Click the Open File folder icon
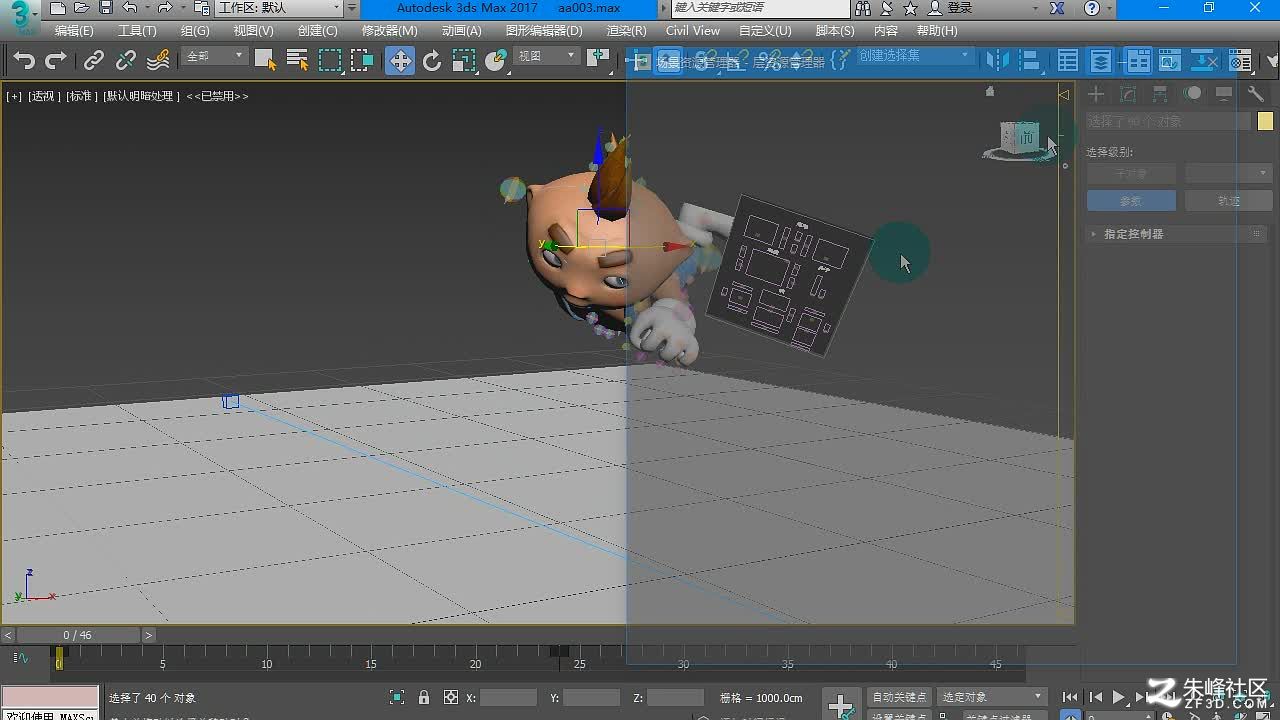This screenshot has height=720, width=1280. (82, 8)
